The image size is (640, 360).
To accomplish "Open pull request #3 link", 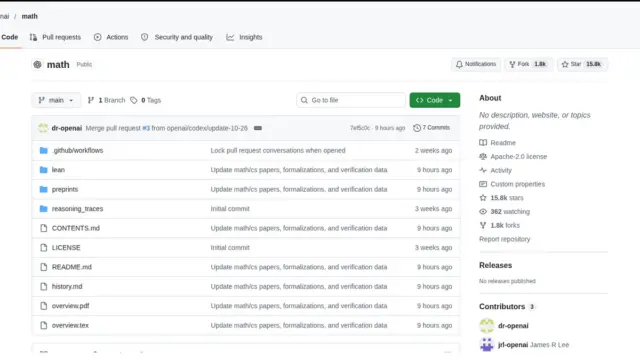I will 146,128.
